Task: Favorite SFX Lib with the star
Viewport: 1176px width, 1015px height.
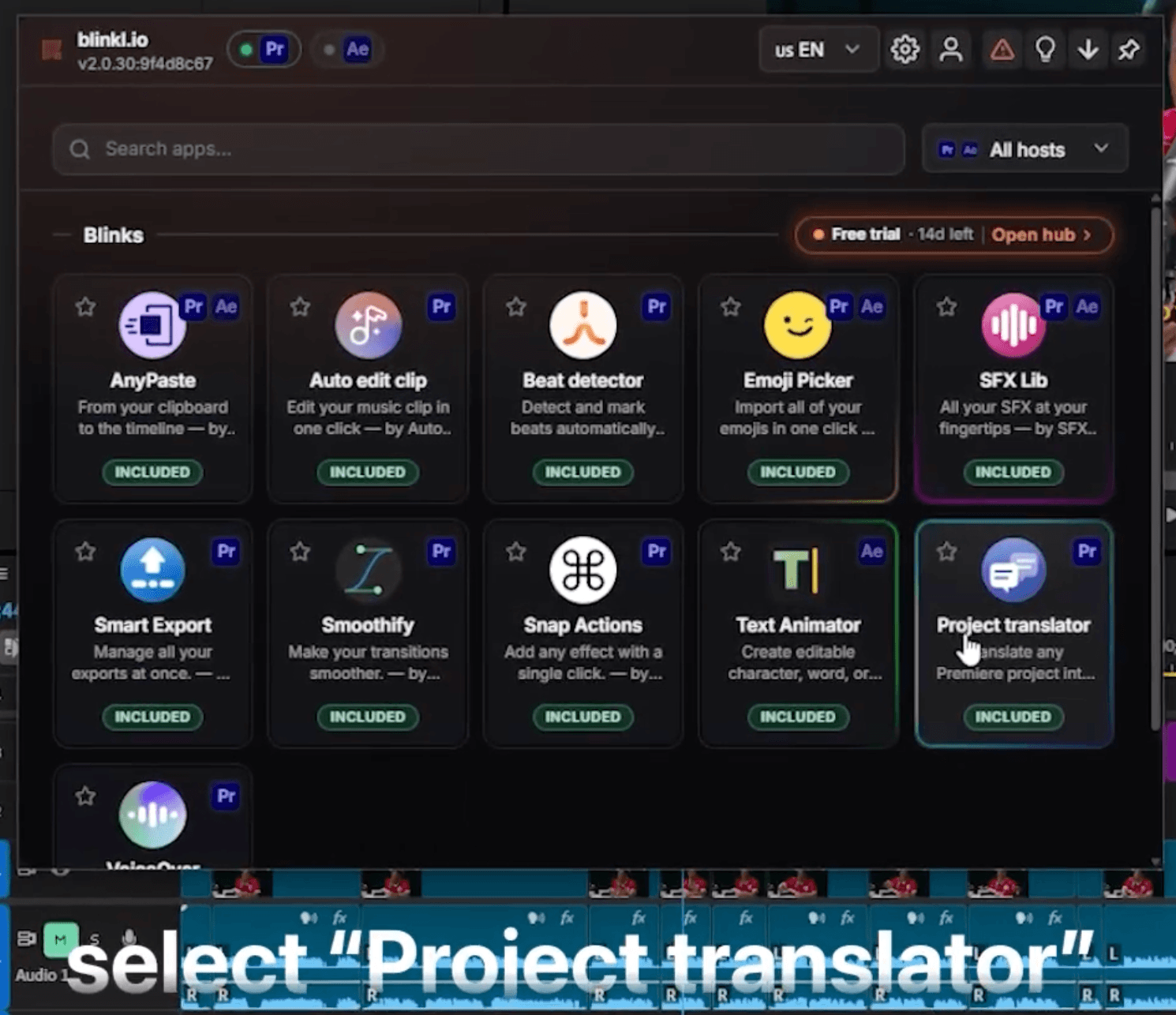Action: [946, 306]
